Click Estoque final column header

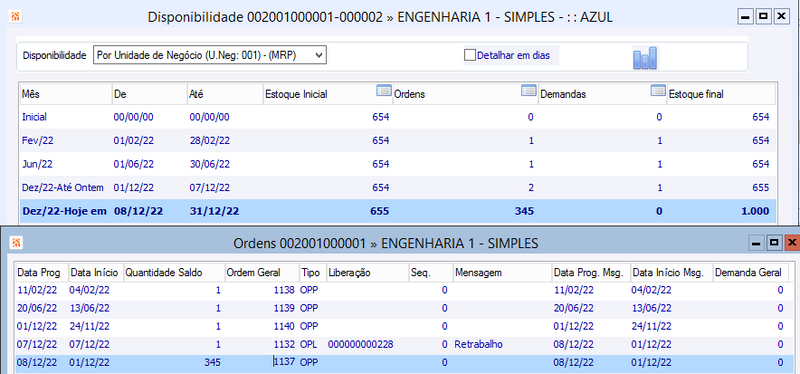tap(721, 94)
